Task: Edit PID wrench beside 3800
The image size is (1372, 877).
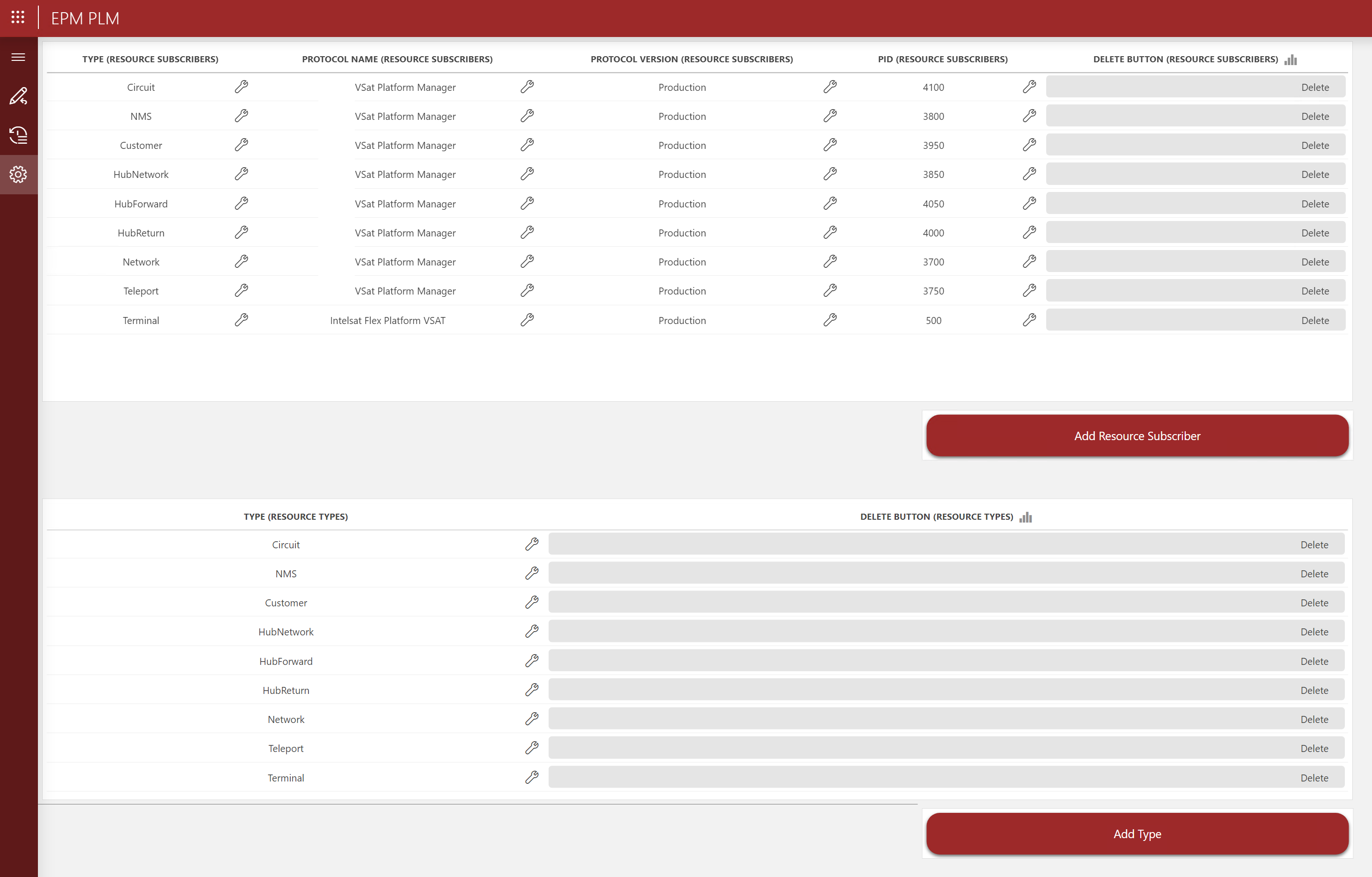Action: pyautogui.click(x=1029, y=116)
